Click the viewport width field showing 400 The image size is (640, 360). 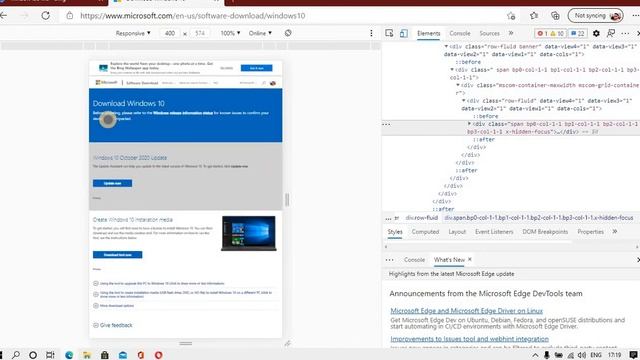(170, 33)
